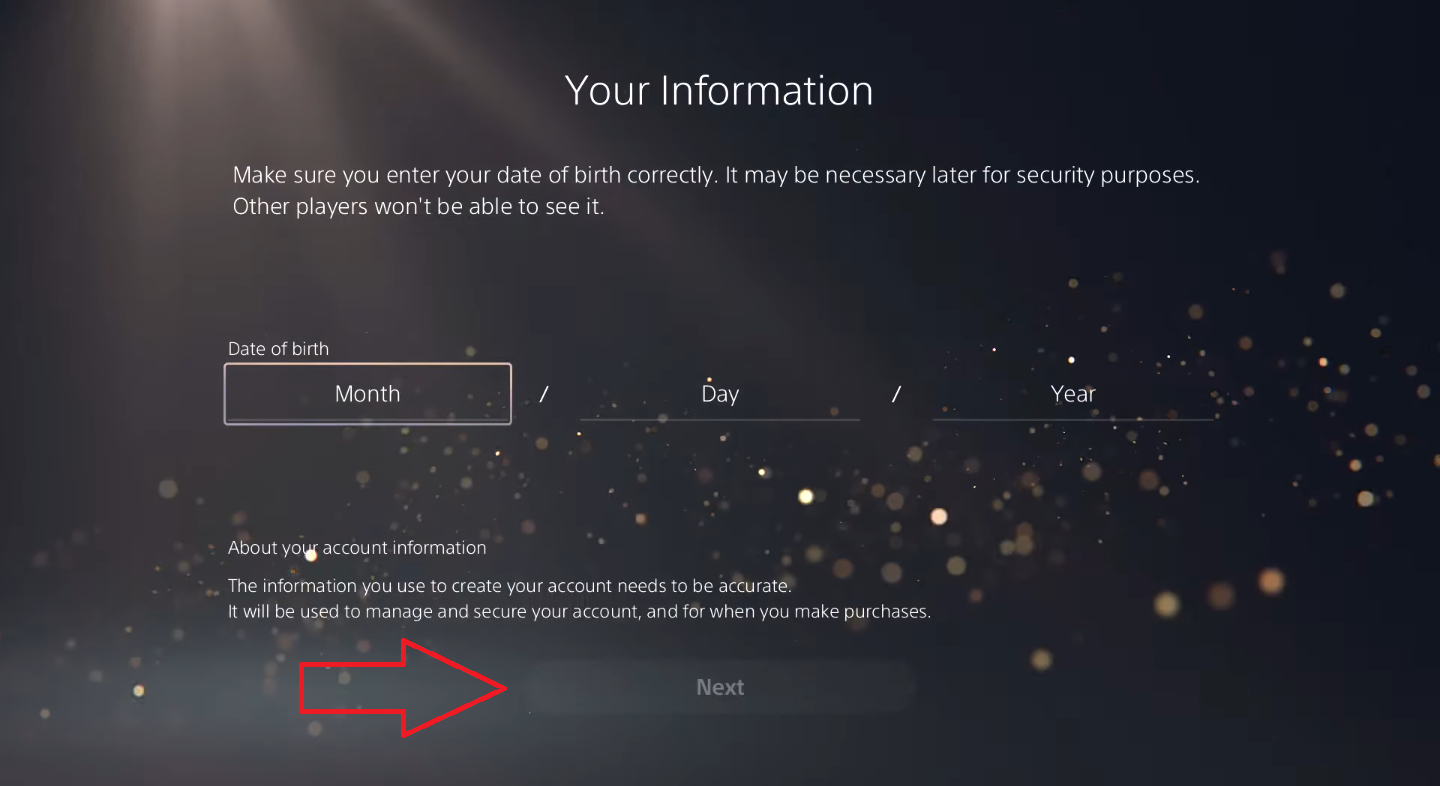This screenshot has height=786, width=1440.
Task: Click the text about entering birth date correctly
Action: click(716, 175)
